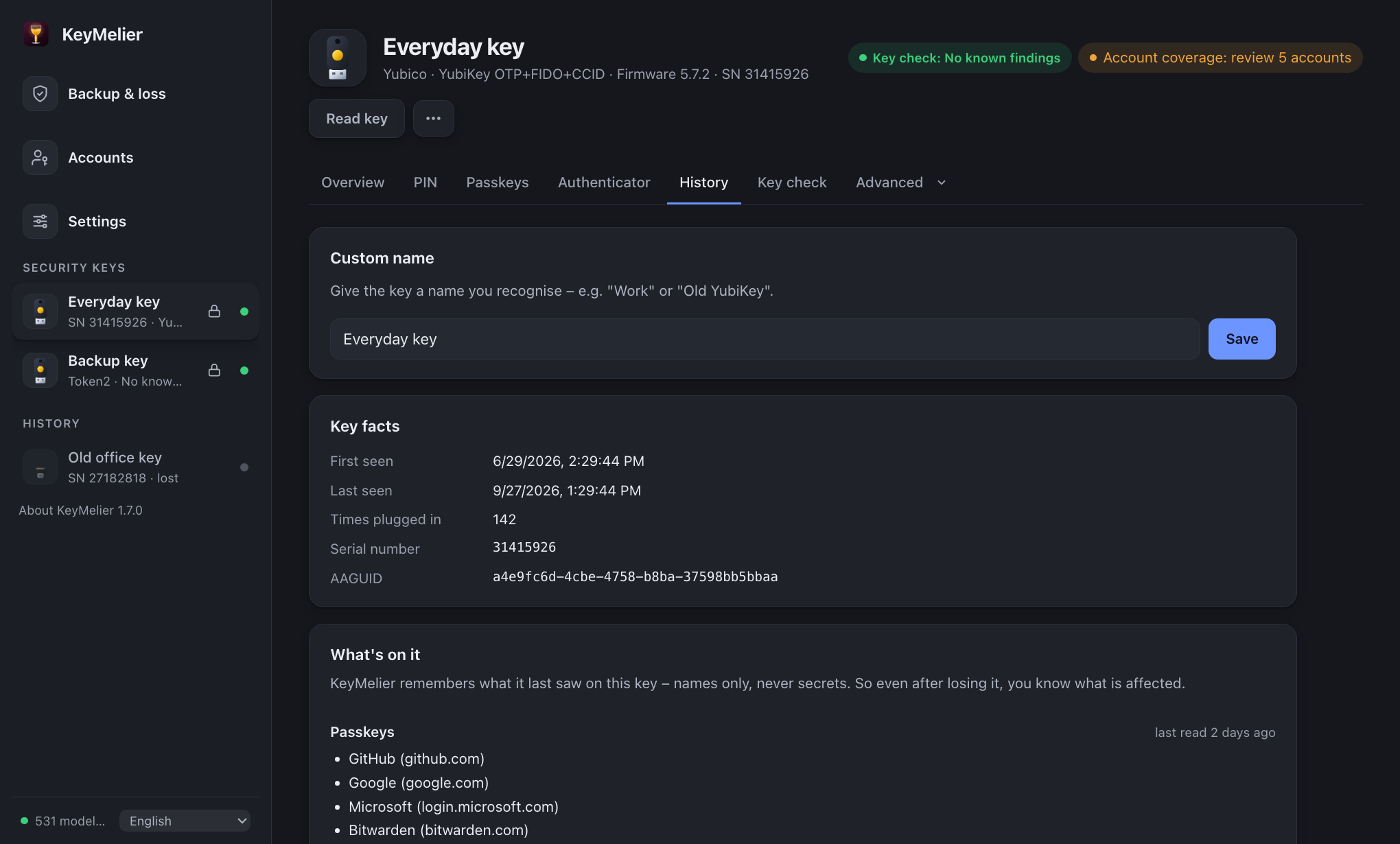Open the more options ellipsis button
Screen dimensions: 1400x844
[x=433, y=118]
